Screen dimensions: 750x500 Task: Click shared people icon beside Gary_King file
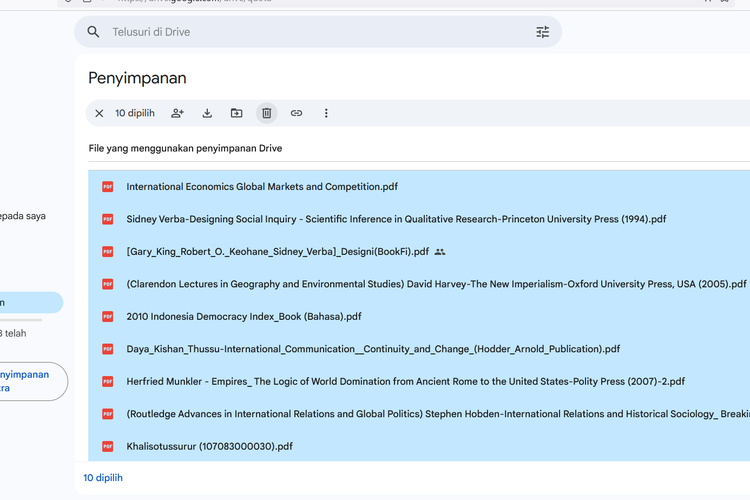(440, 252)
